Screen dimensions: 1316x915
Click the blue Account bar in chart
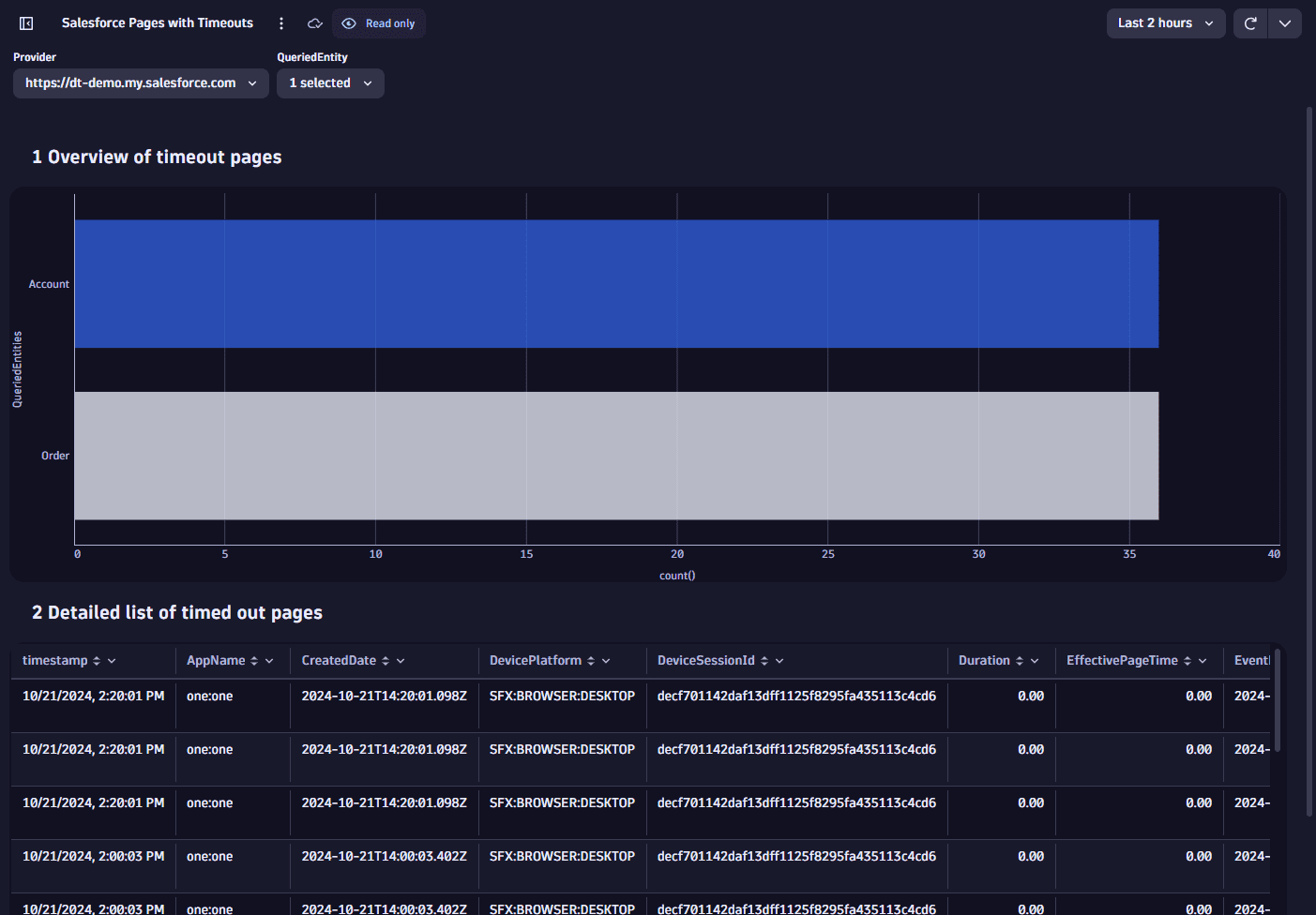tap(616, 284)
